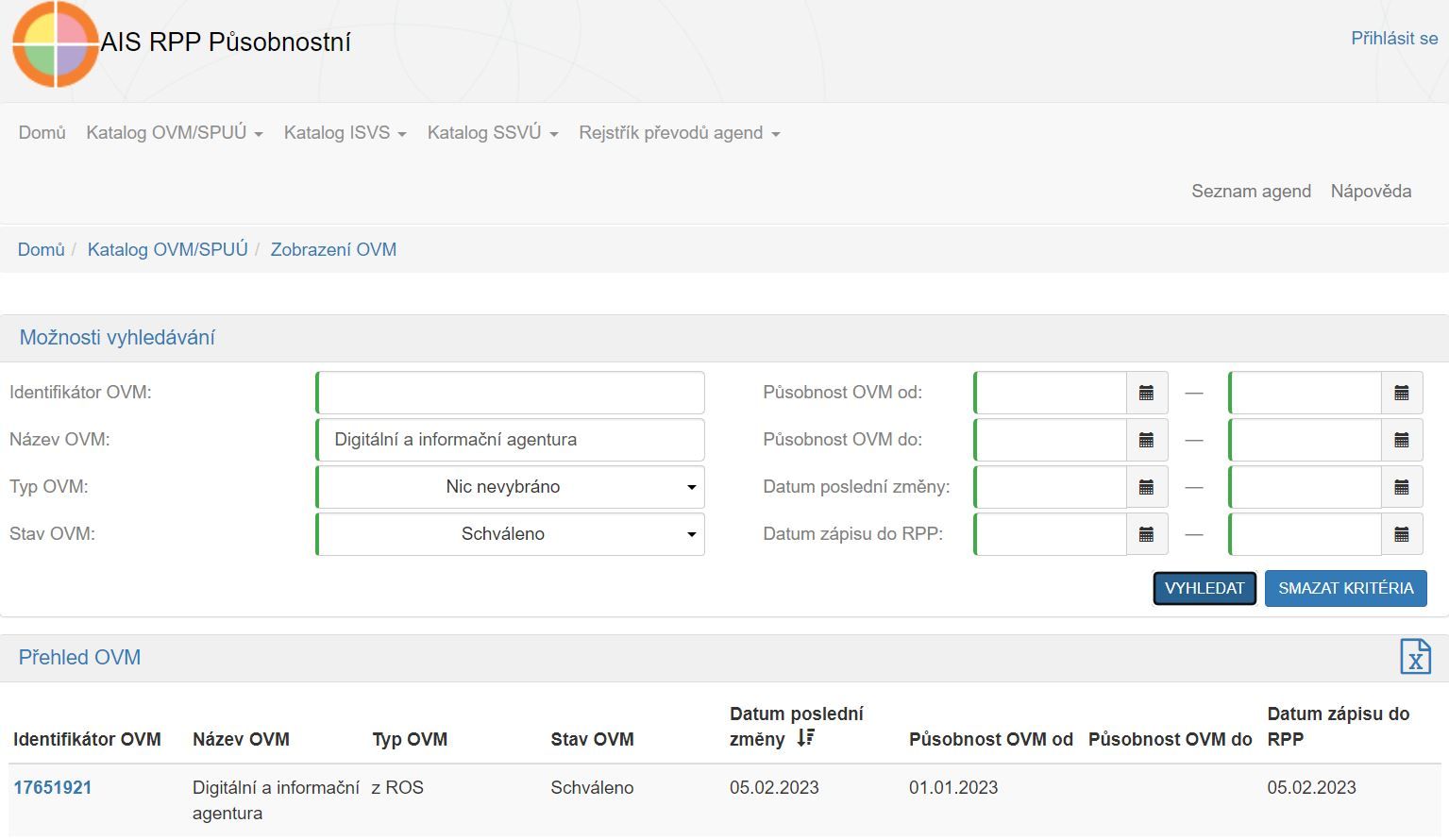Click the AIS RPP colorful circle logo
This screenshot has width=1449, height=840.
pyautogui.click(x=55, y=43)
